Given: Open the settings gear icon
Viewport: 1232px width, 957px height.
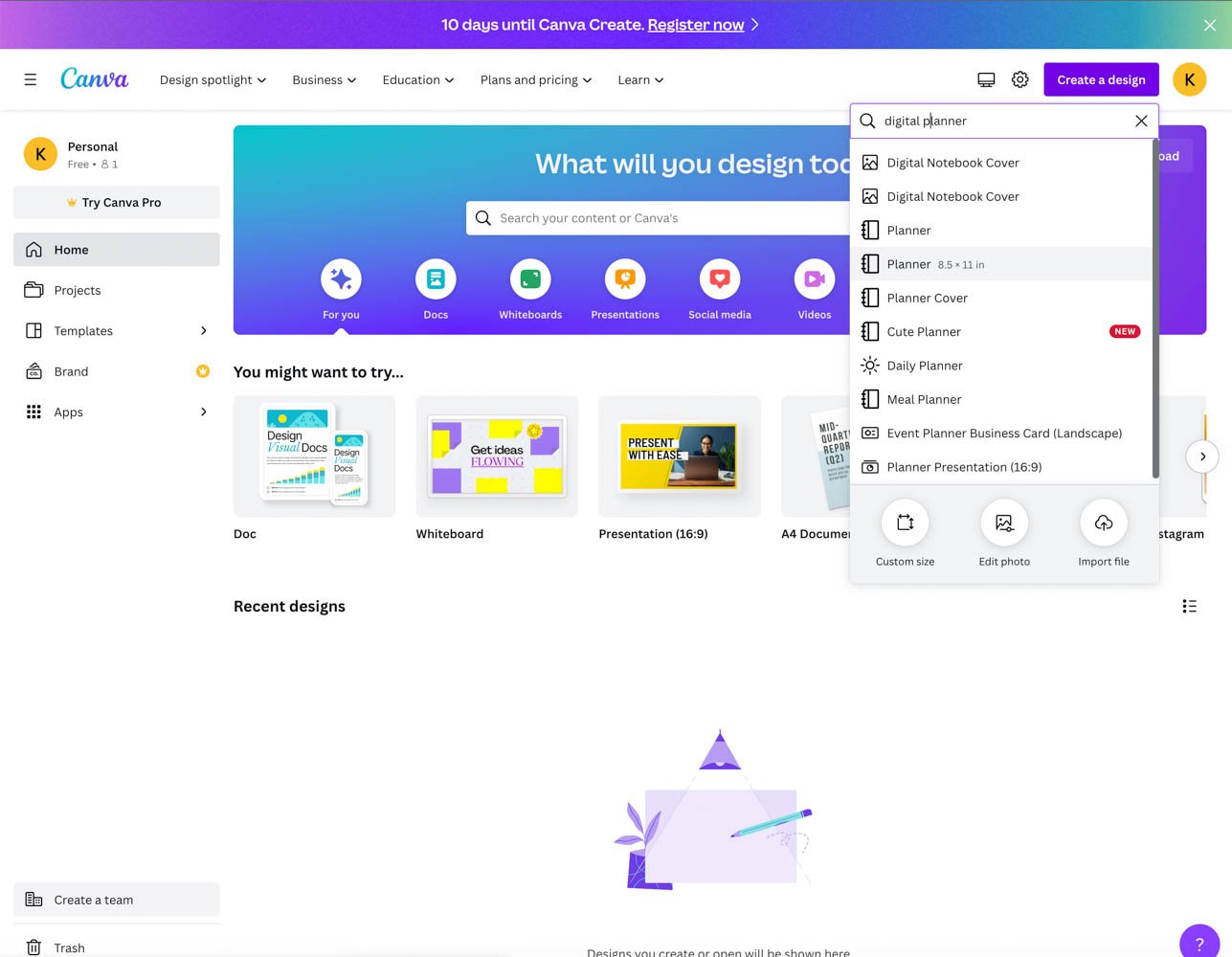Looking at the screenshot, I should 1020,79.
